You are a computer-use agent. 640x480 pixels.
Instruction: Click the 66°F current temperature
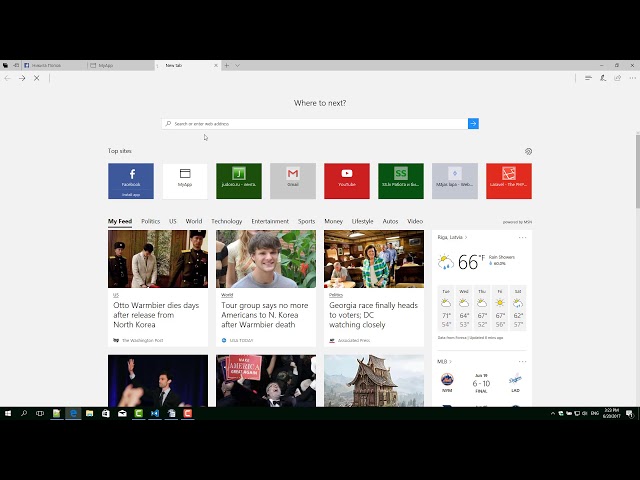click(471, 262)
